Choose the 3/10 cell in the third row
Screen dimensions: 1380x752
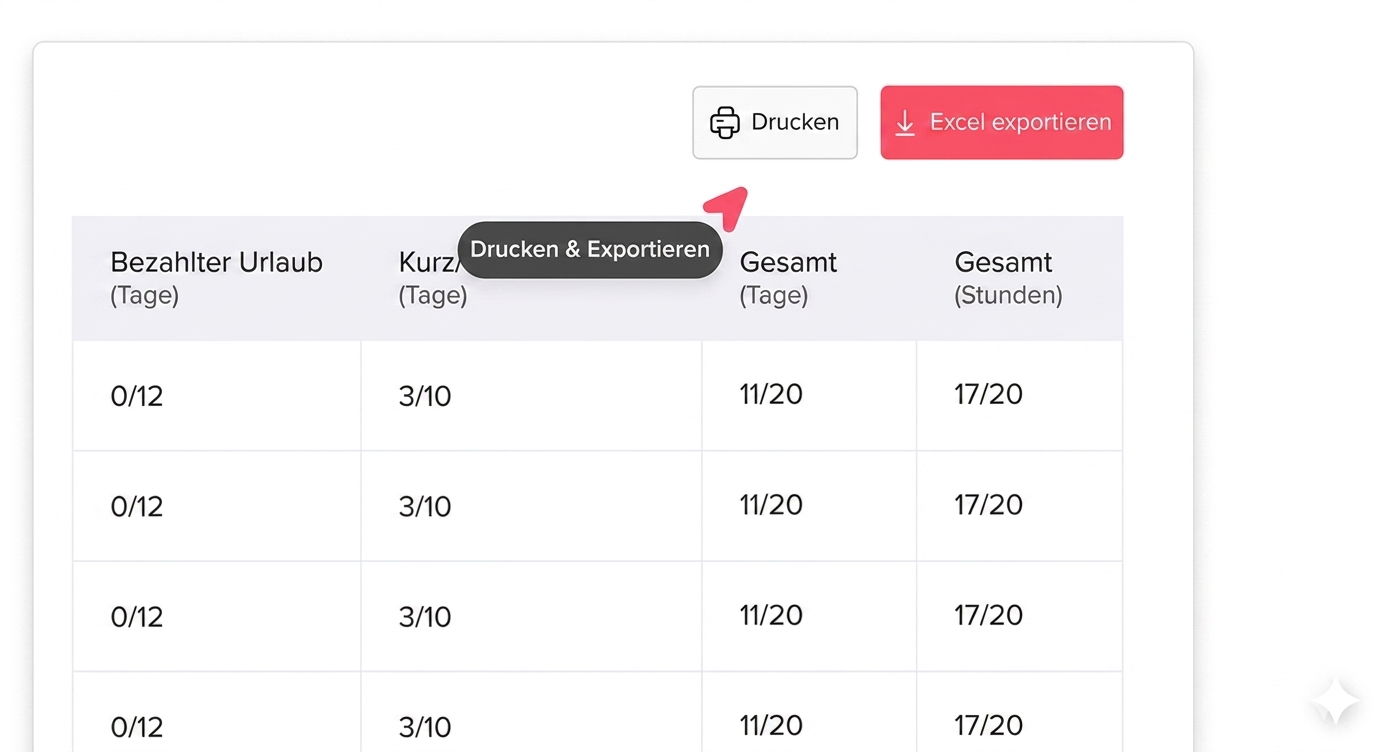[x=425, y=617]
